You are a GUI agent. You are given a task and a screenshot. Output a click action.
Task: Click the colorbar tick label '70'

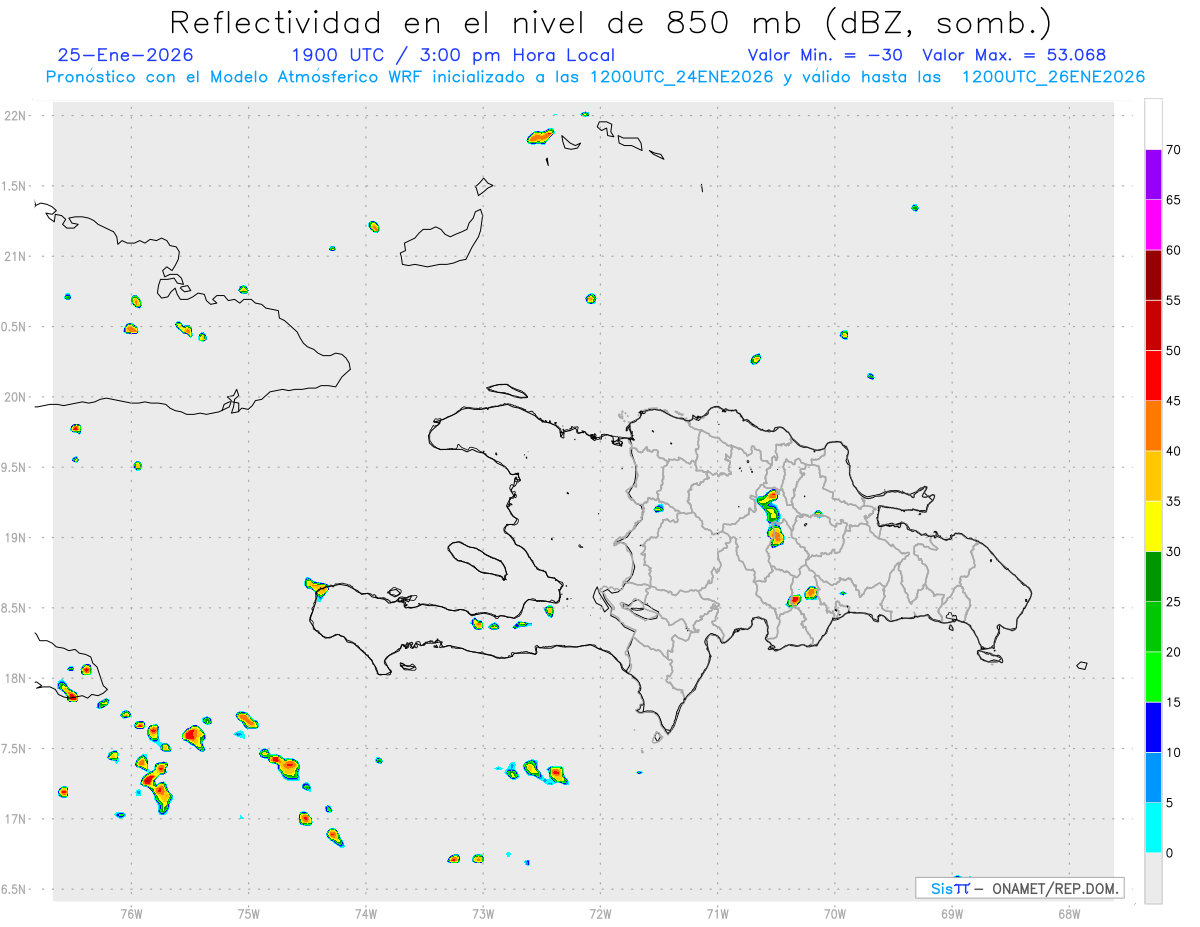click(1173, 150)
